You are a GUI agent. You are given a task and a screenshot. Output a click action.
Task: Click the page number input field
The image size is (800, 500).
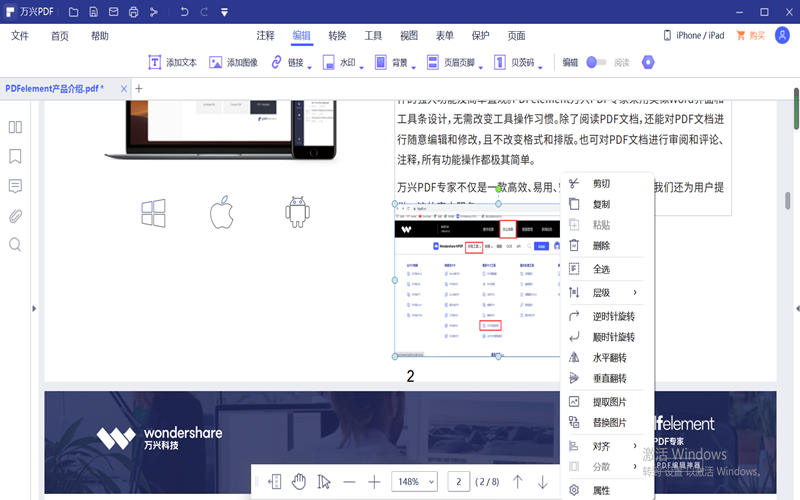[x=459, y=482]
